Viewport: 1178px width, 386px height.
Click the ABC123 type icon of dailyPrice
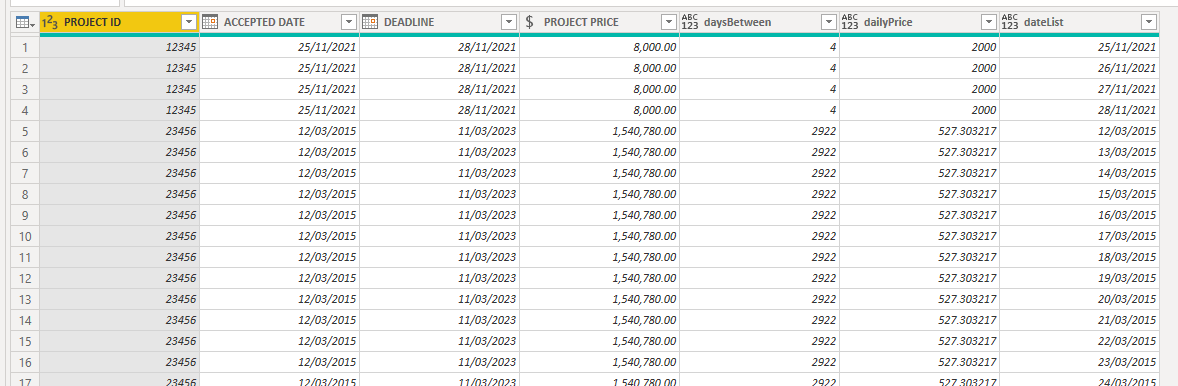click(x=850, y=23)
